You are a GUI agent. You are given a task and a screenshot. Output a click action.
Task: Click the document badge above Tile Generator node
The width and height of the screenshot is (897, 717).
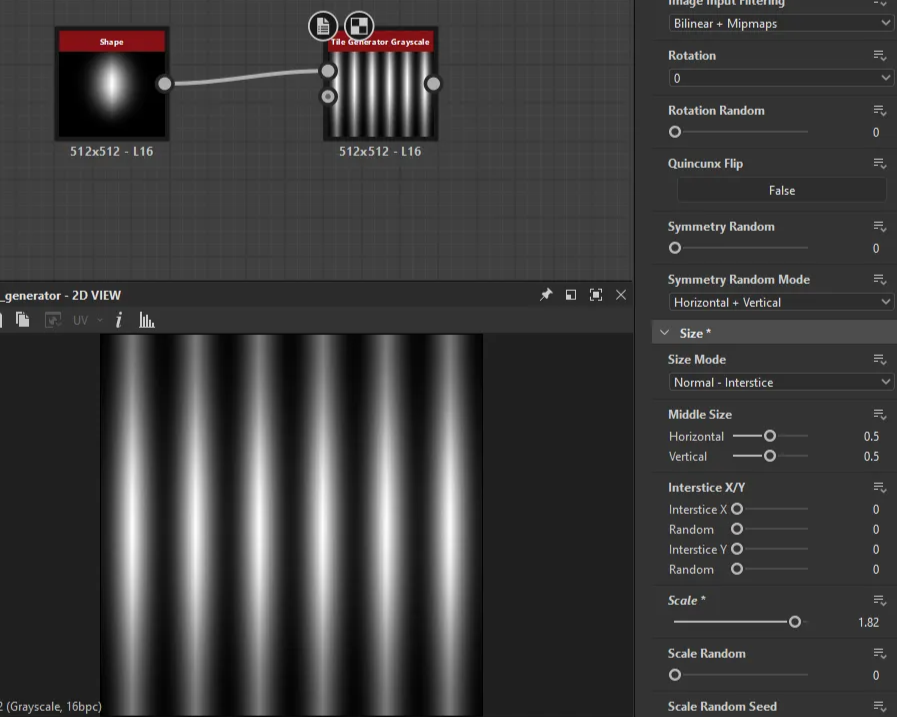point(322,26)
